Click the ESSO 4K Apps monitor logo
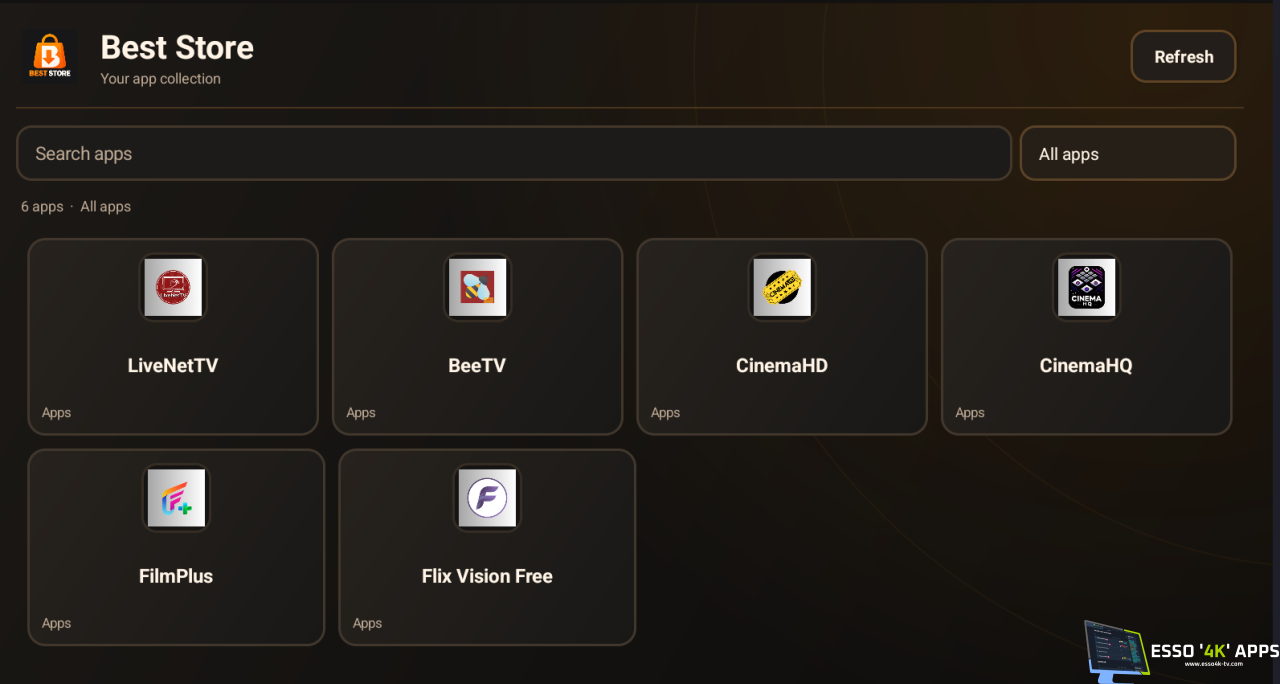The width and height of the screenshot is (1280, 684). coord(1116,651)
